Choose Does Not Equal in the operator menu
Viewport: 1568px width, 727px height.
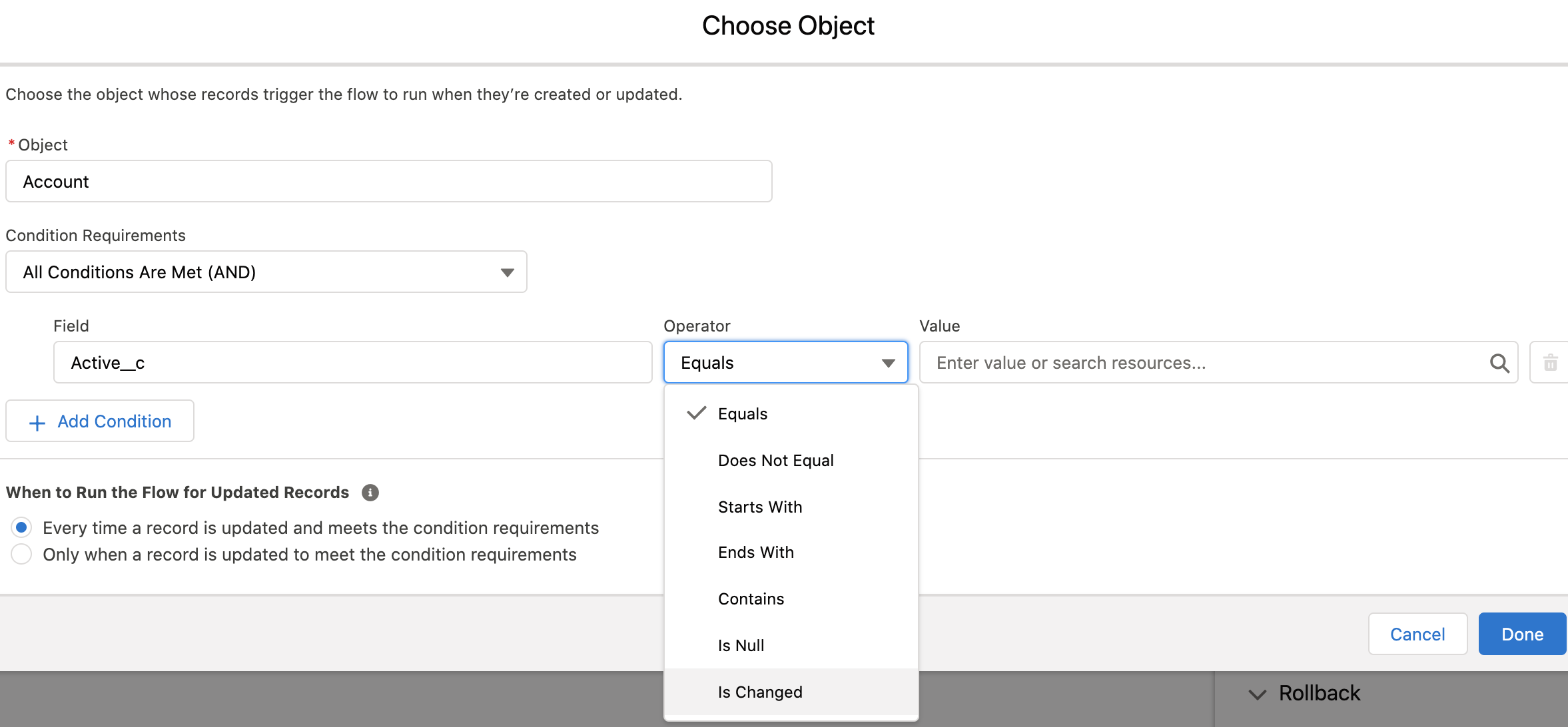pos(775,460)
